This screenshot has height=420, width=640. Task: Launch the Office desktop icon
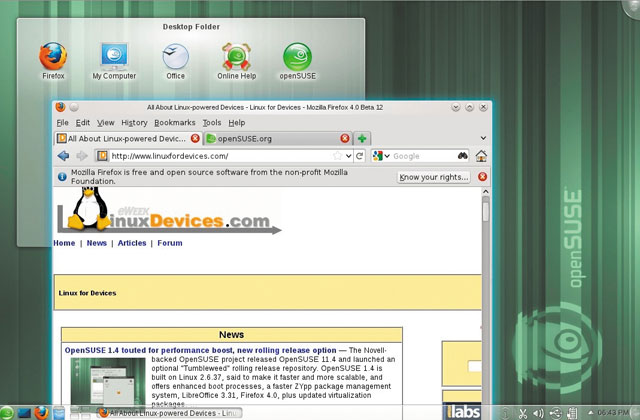tap(176, 56)
